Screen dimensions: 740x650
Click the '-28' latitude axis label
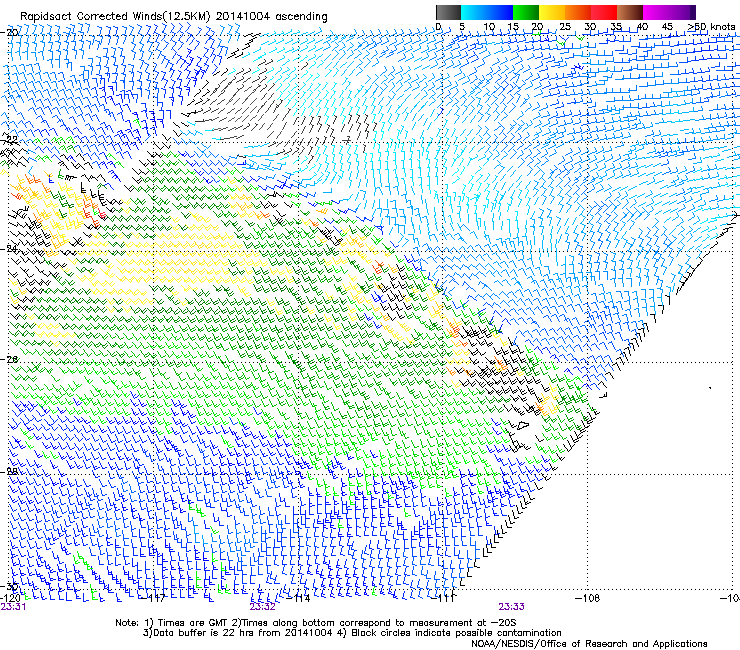[9, 471]
